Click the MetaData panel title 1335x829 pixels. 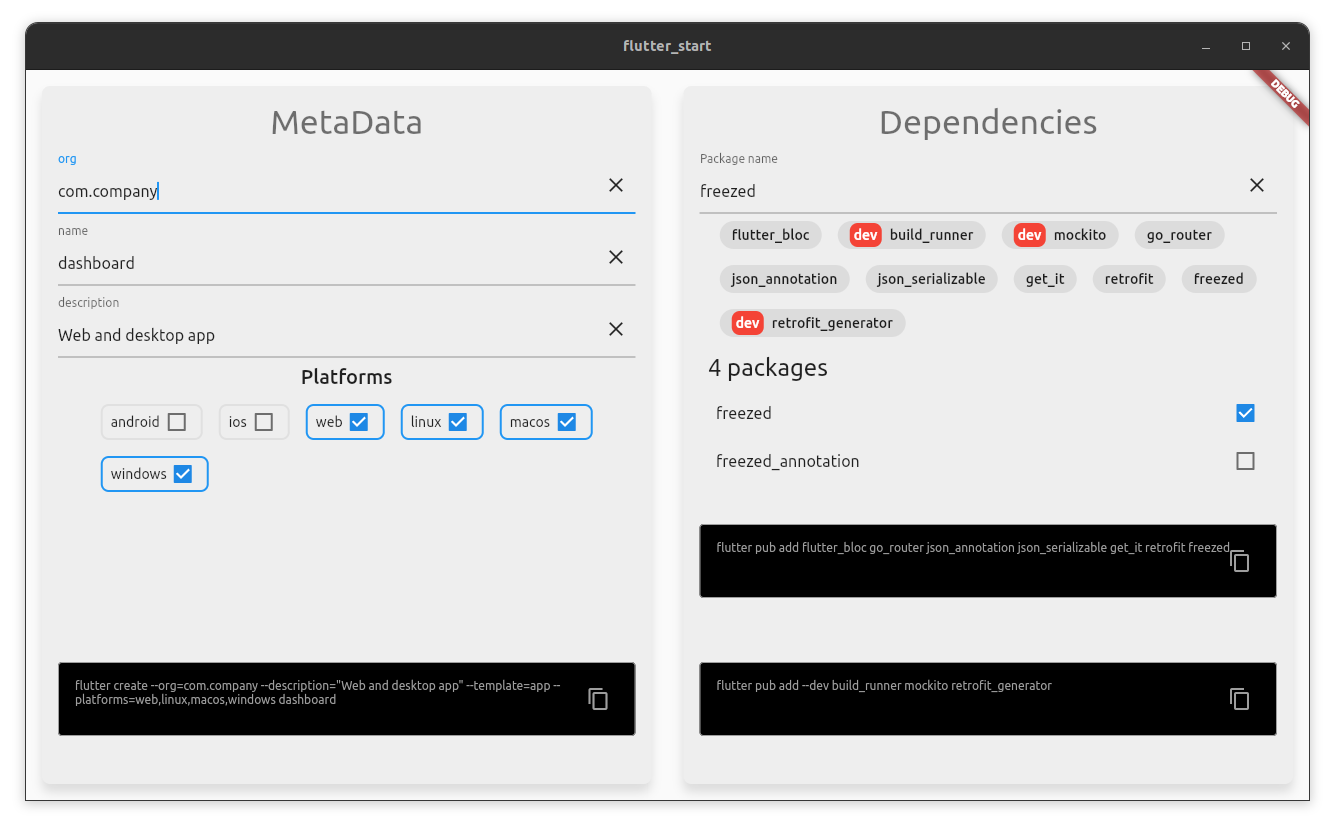coord(347,122)
